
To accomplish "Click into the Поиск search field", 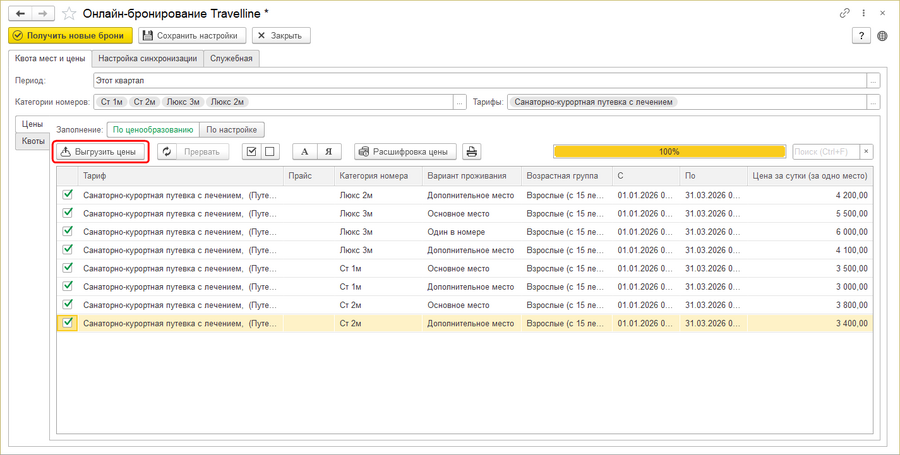I will pos(823,152).
